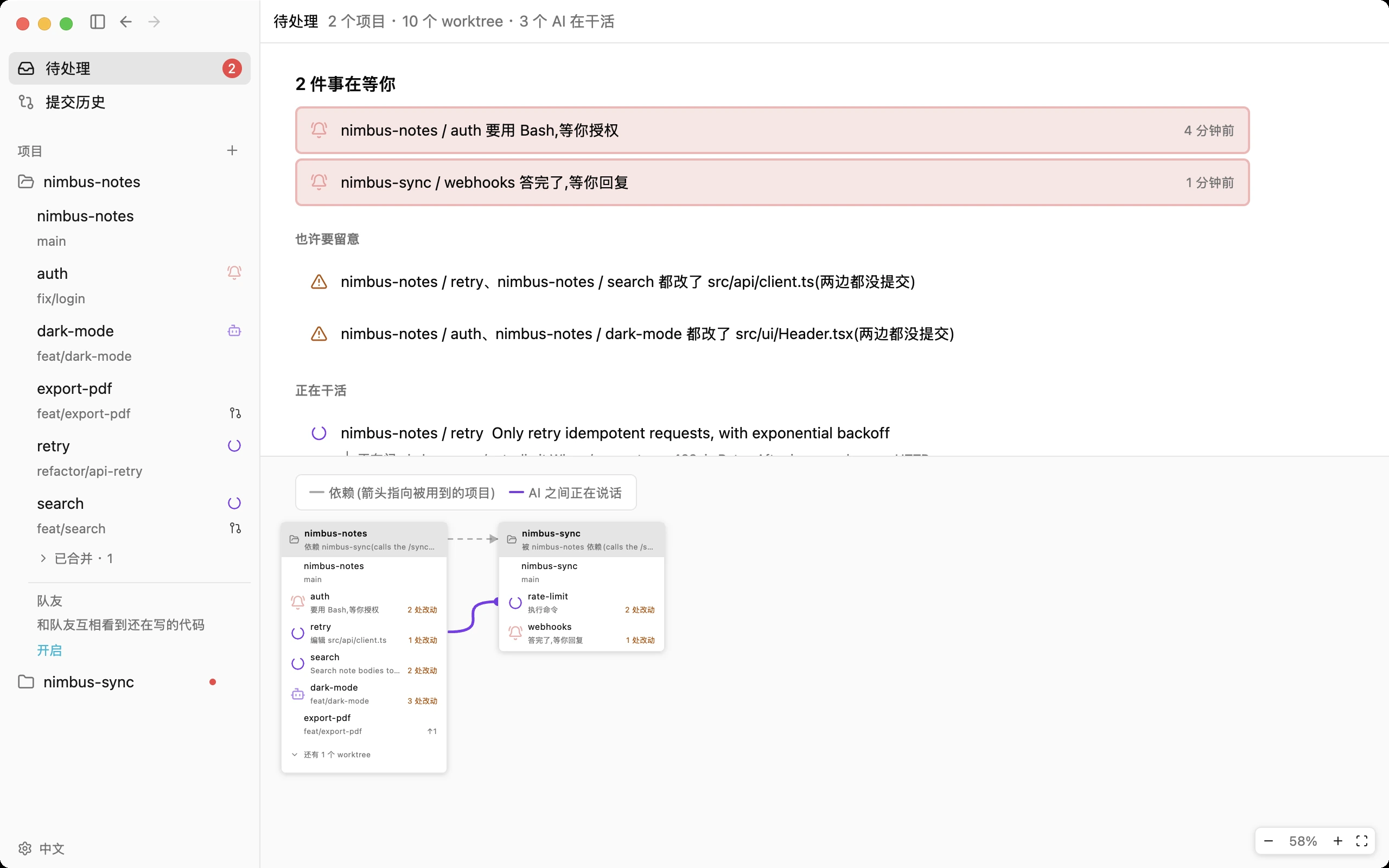Toggle the sidebar panel icon
Viewport: 1389px width, 868px height.
98,22
